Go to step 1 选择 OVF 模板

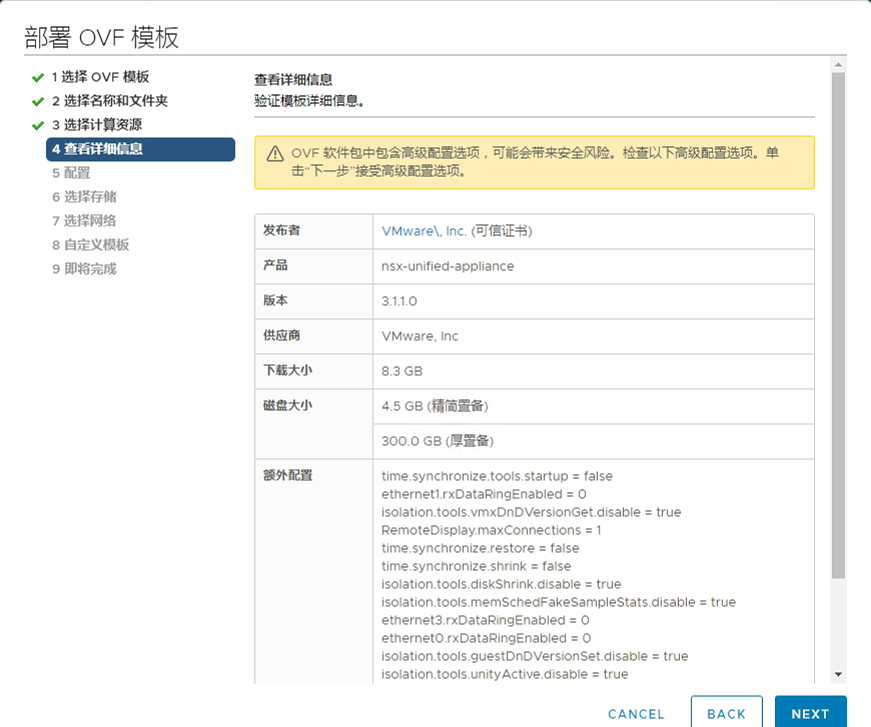point(100,77)
